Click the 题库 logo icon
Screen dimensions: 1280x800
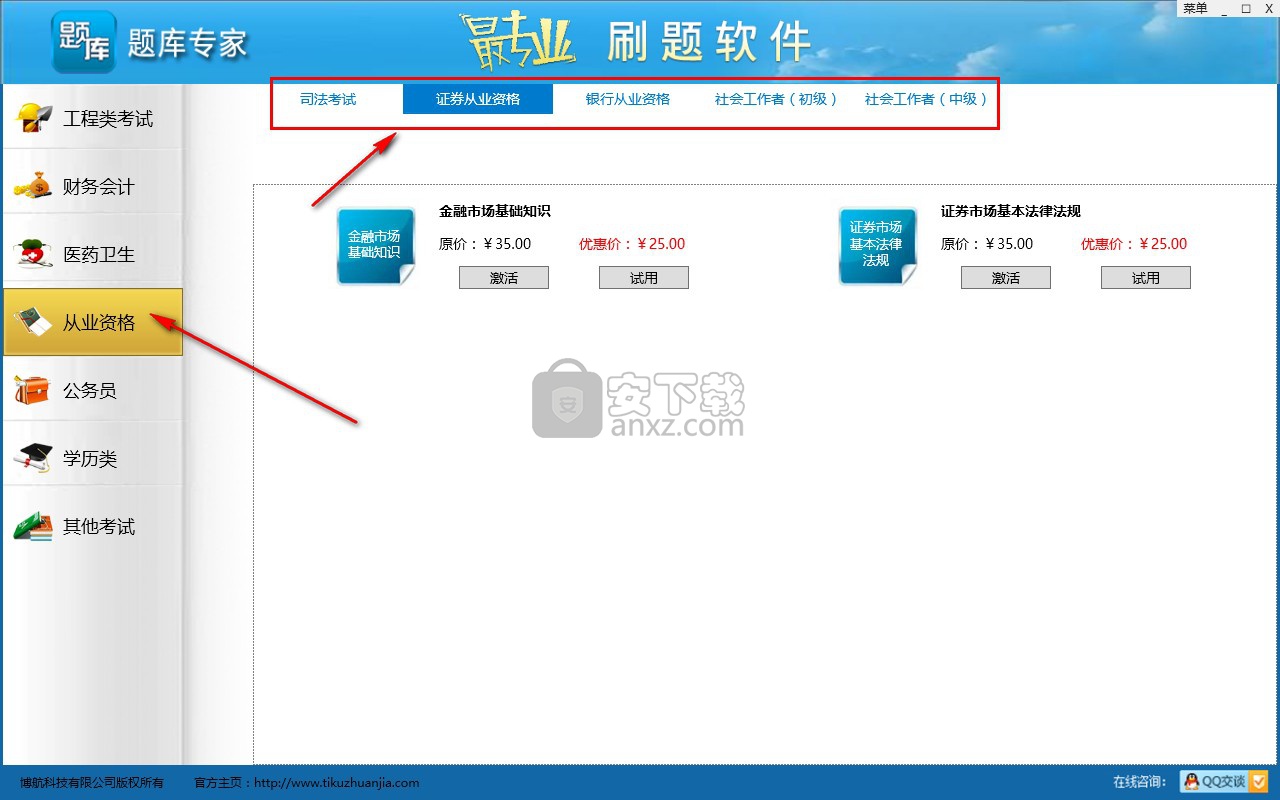pos(84,42)
